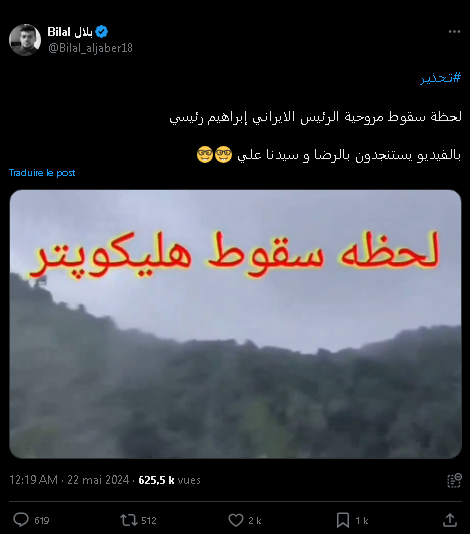Click the 12:19 AM · 22 mai 2024 timestamp
Screen dimensions: 470x534
(x=69, y=480)
